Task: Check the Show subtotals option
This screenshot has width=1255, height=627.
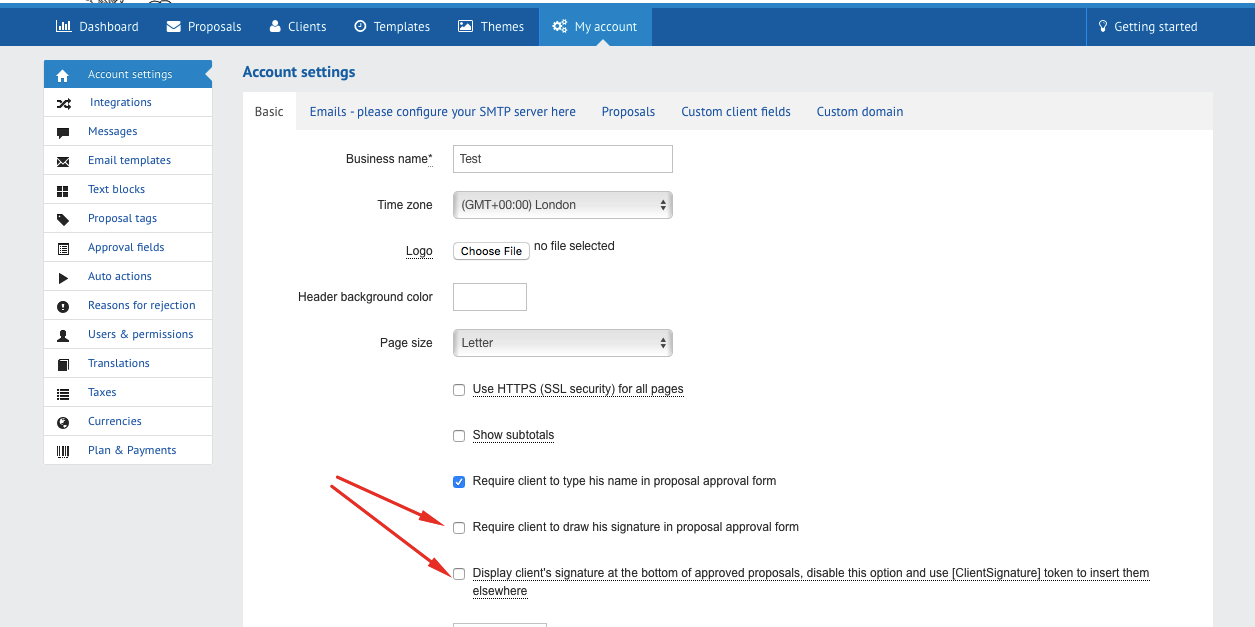Action: point(459,436)
